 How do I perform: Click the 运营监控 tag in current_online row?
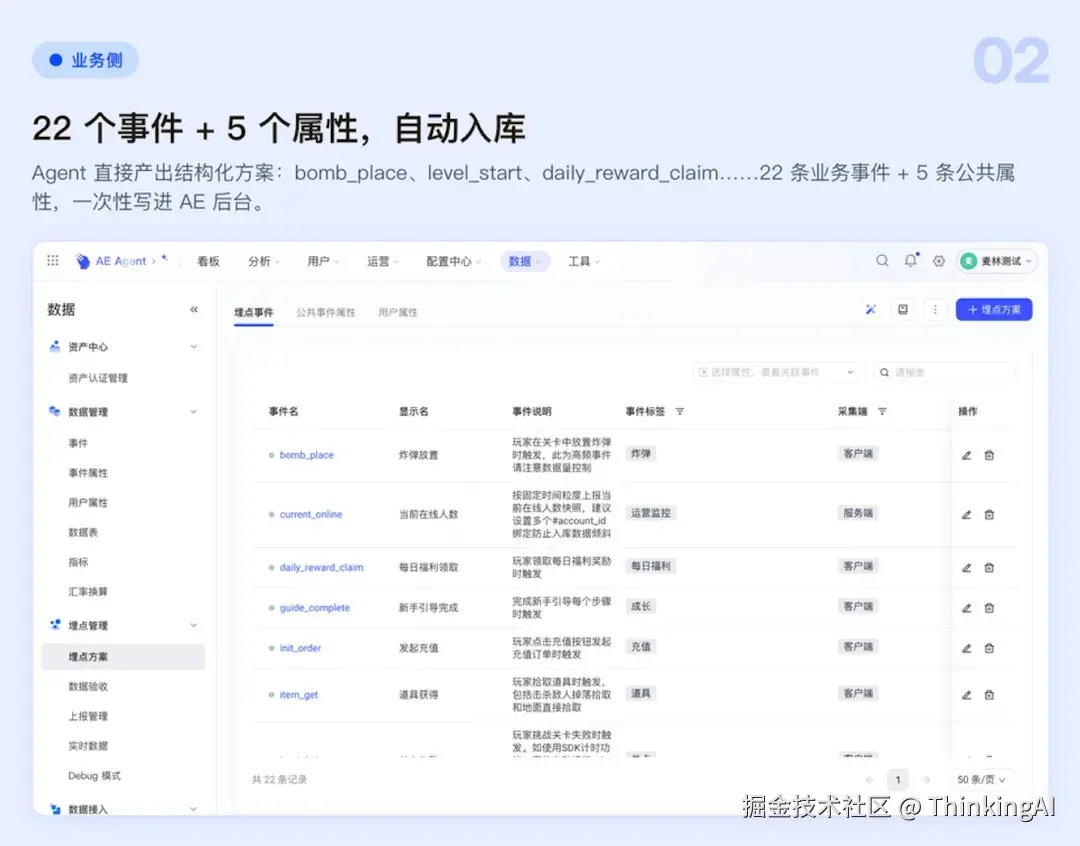(x=651, y=513)
